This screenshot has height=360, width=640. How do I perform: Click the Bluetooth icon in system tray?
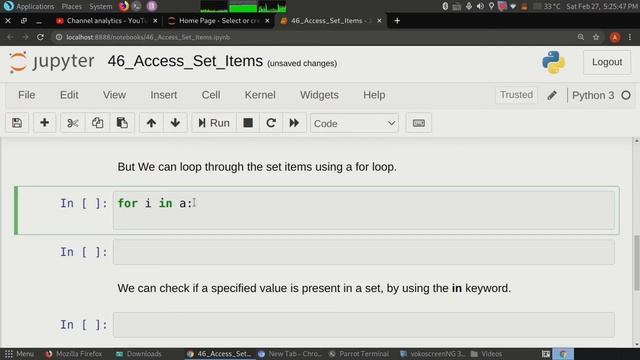point(445,6)
